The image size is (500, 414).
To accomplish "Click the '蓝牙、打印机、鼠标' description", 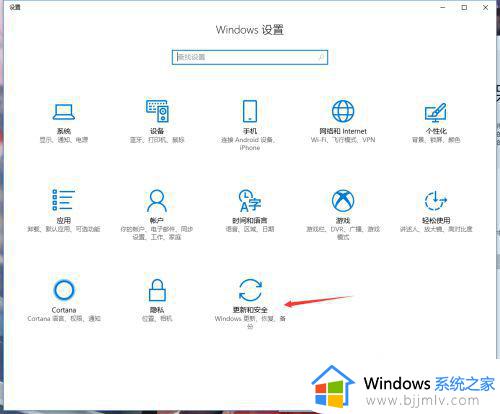I will [157, 140].
